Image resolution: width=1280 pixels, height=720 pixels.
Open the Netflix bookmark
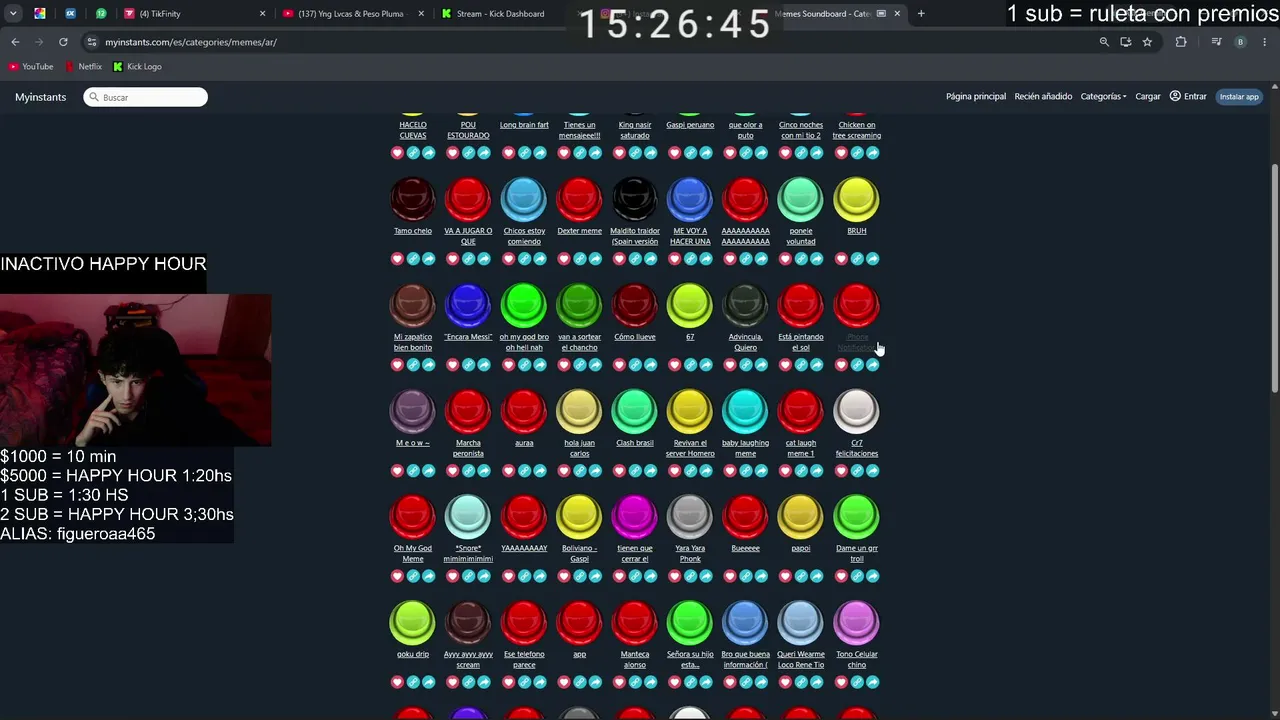(x=84, y=67)
